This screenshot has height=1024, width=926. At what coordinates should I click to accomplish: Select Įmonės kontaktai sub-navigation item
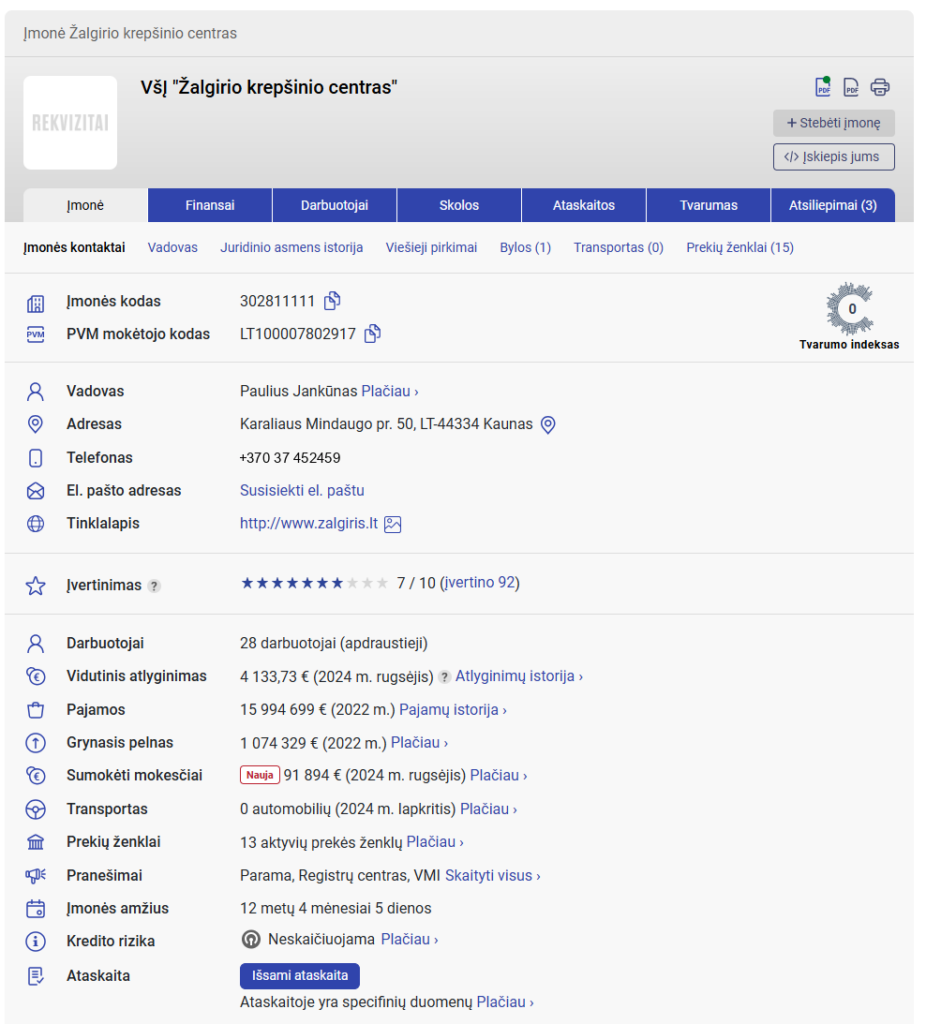74,248
